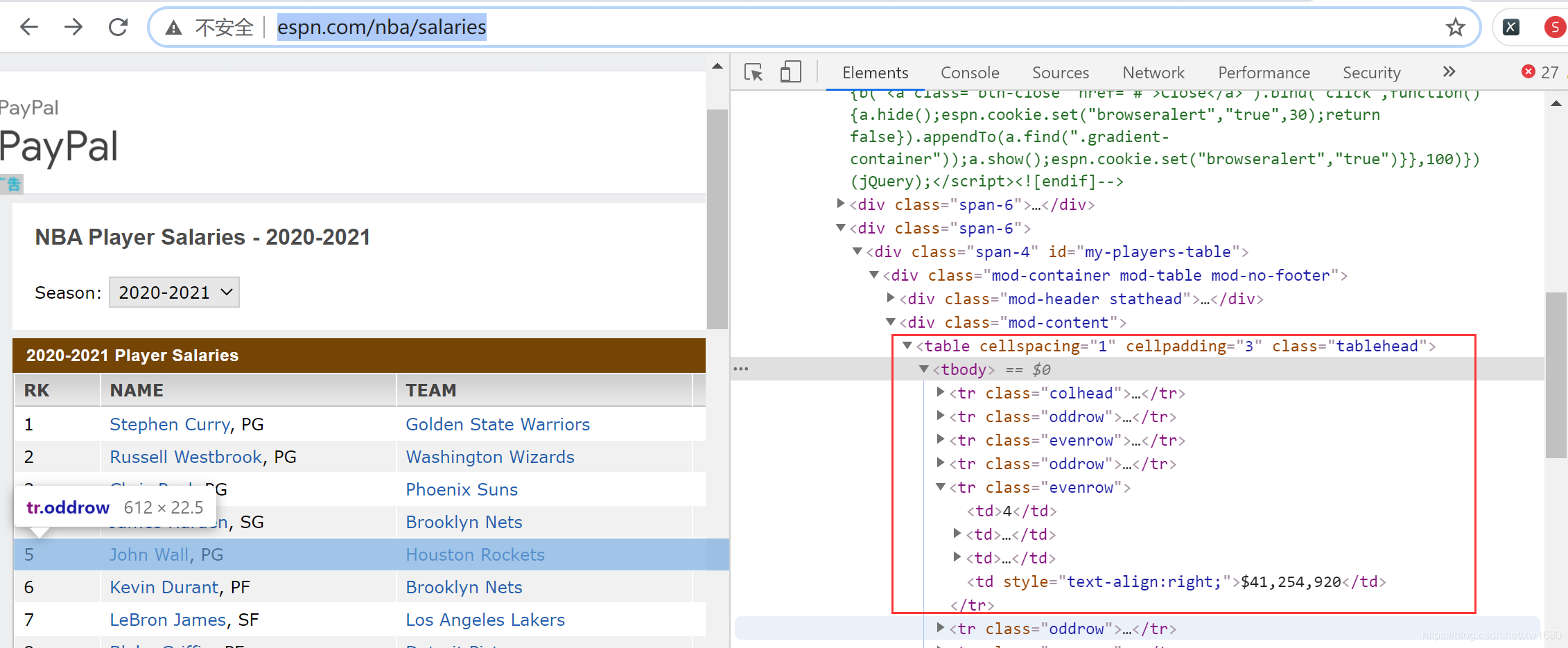
Task: Switch to the Console tab
Action: point(970,73)
